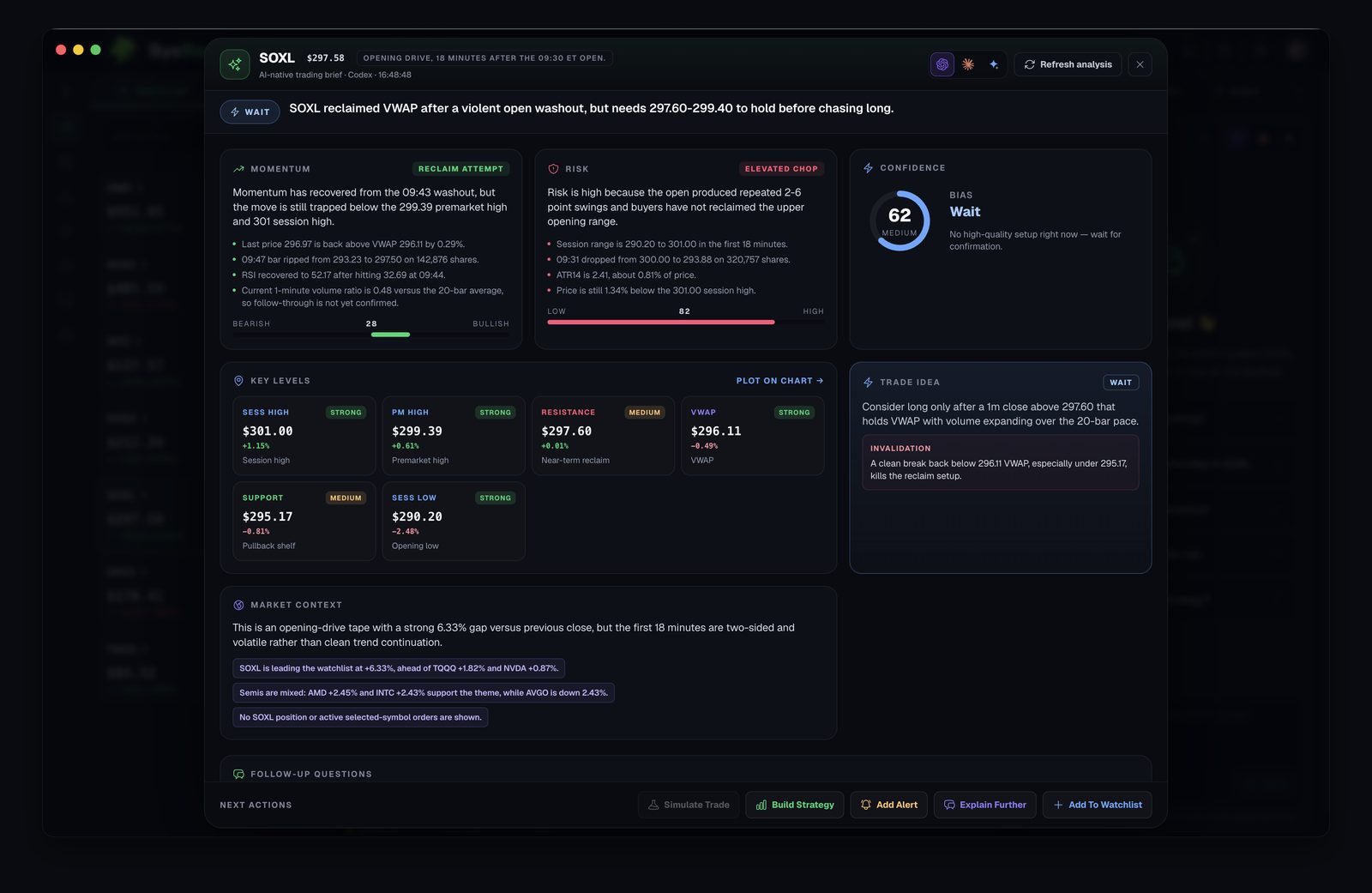1372x893 pixels.
Task: Click the 62 Medium confidence ring
Action: 900,220
